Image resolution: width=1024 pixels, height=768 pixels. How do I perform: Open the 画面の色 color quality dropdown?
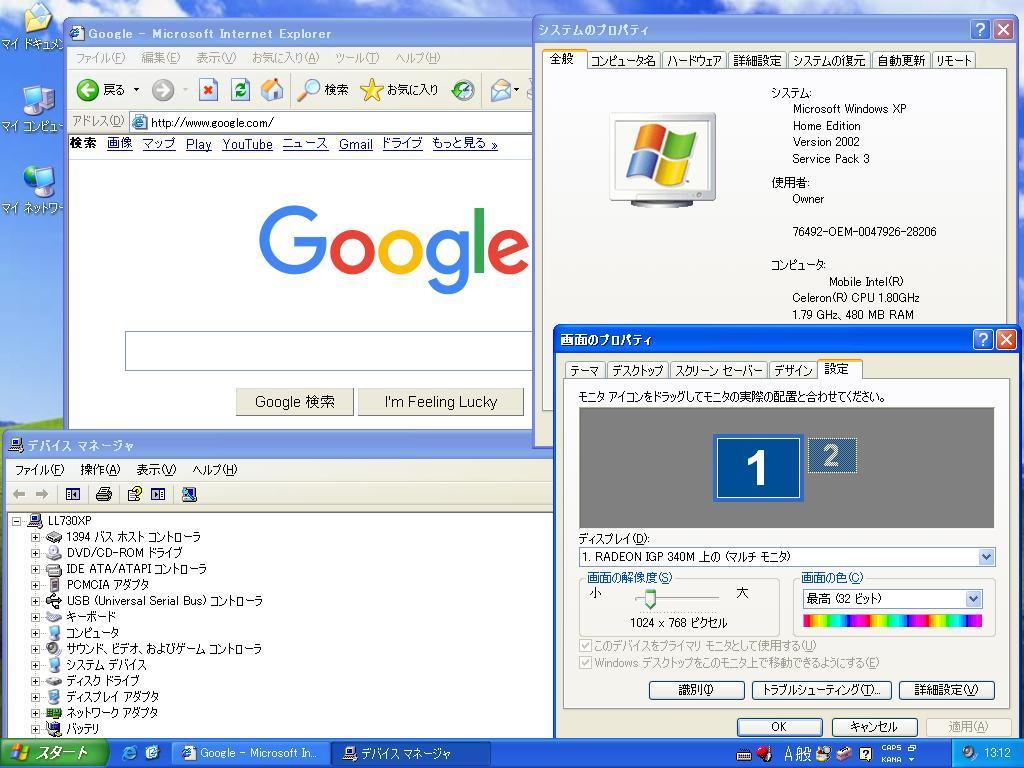[973, 599]
